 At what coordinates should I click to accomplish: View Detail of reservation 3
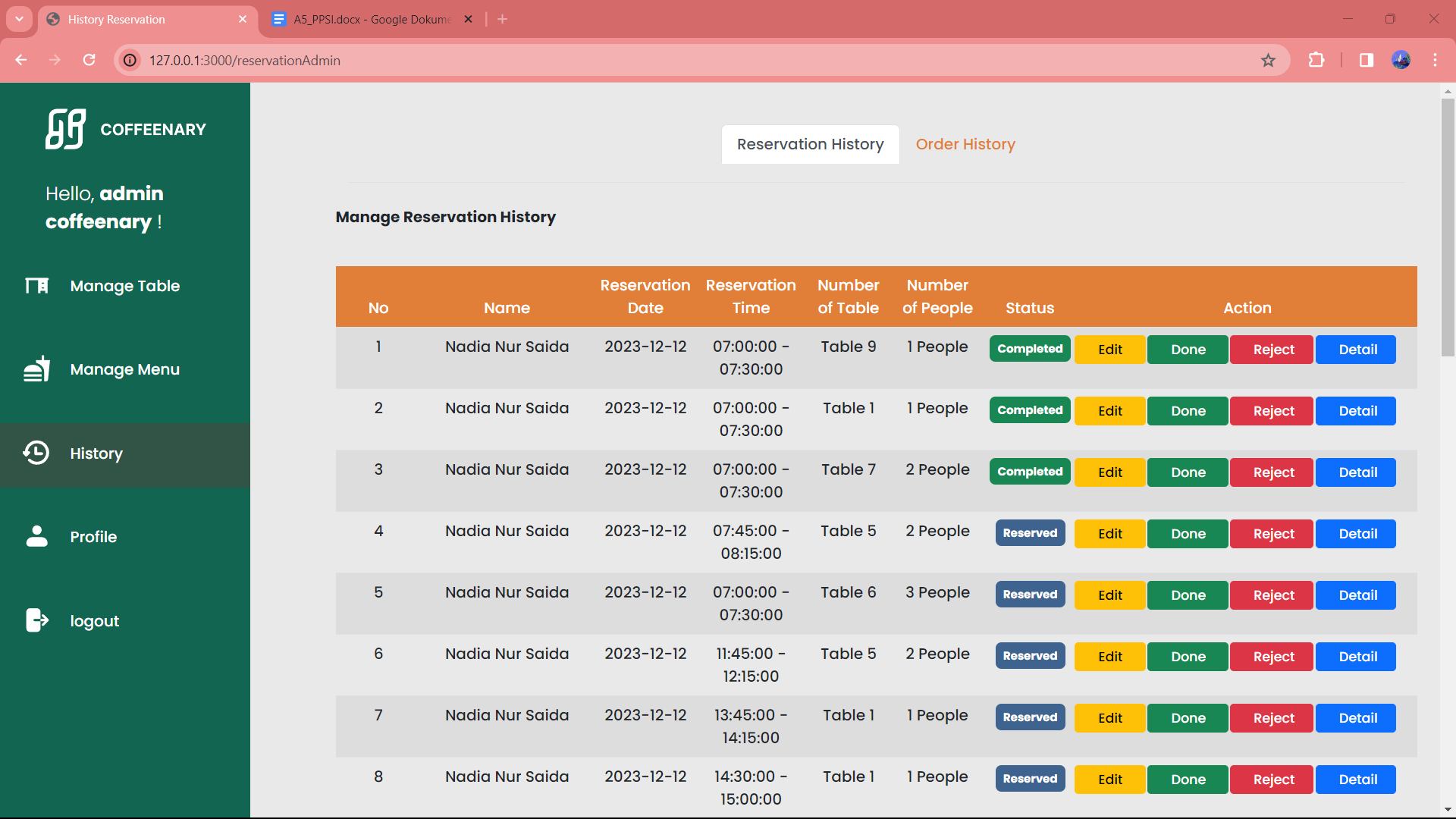click(1357, 472)
